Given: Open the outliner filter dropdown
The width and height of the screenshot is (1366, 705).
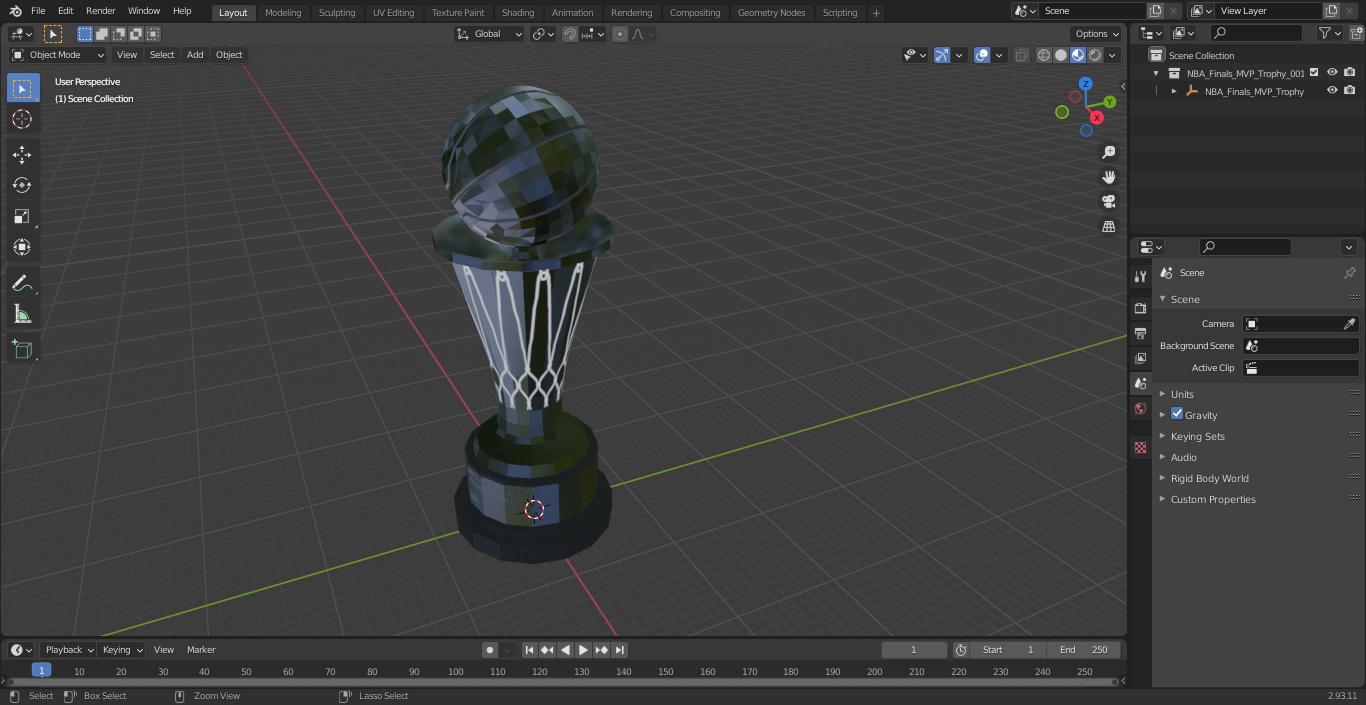Looking at the screenshot, I should (1329, 33).
